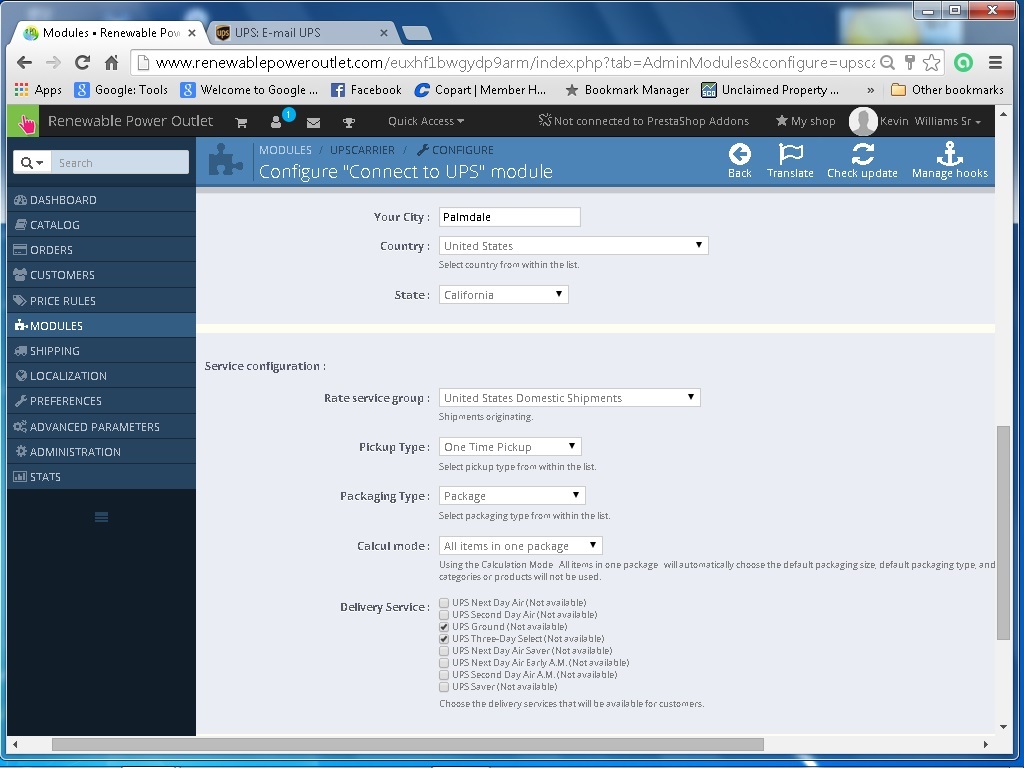Image resolution: width=1024 pixels, height=768 pixels.
Task: Bookmark this page with the star icon
Action: [x=931, y=63]
